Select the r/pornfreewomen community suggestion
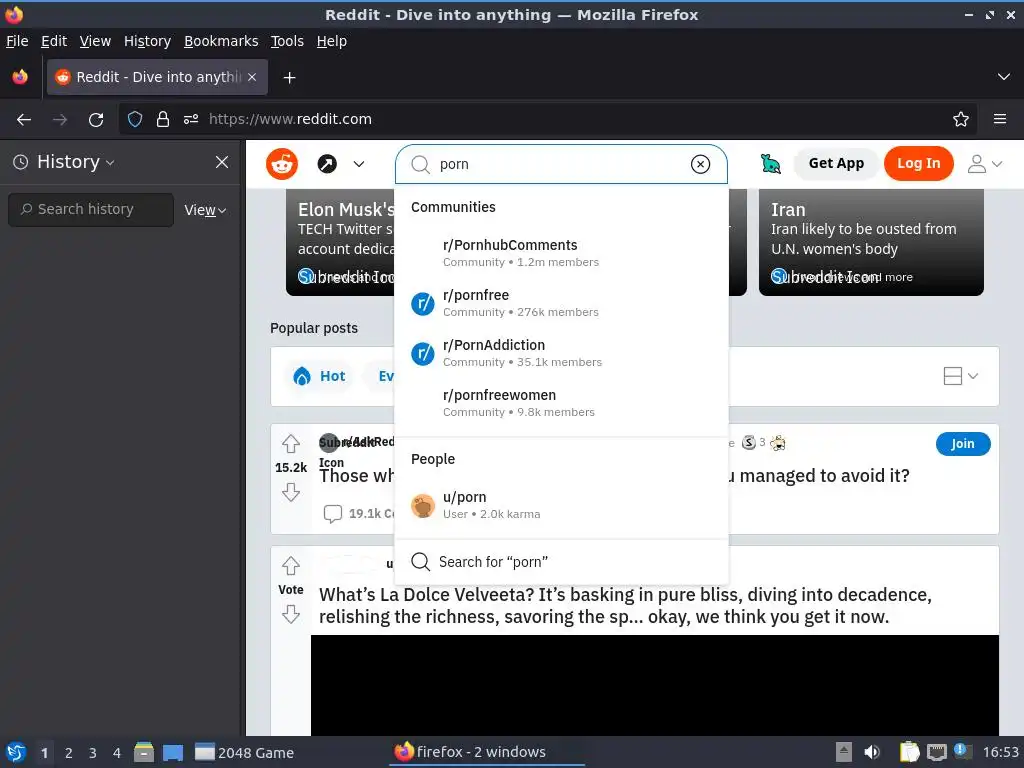1024x768 pixels. (561, 403)
